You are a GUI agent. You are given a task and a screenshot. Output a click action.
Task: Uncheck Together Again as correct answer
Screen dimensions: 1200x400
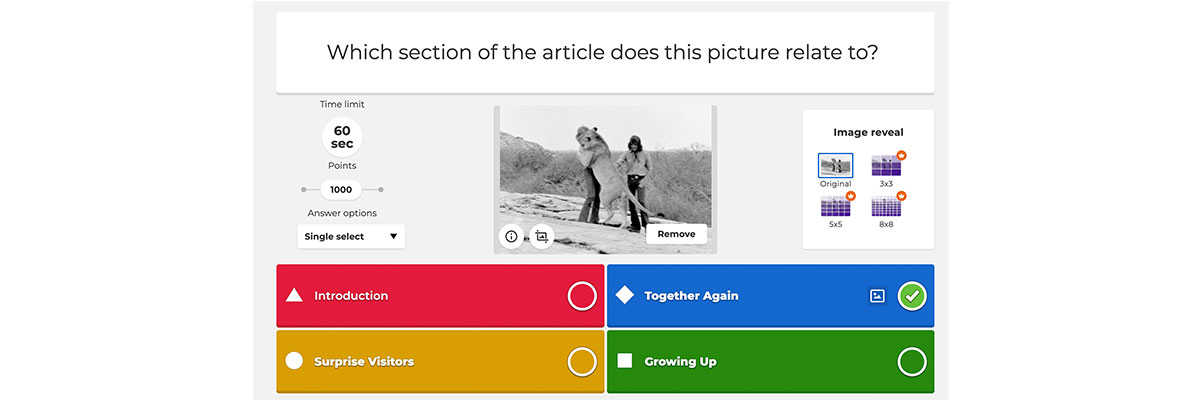click(912, 296)
